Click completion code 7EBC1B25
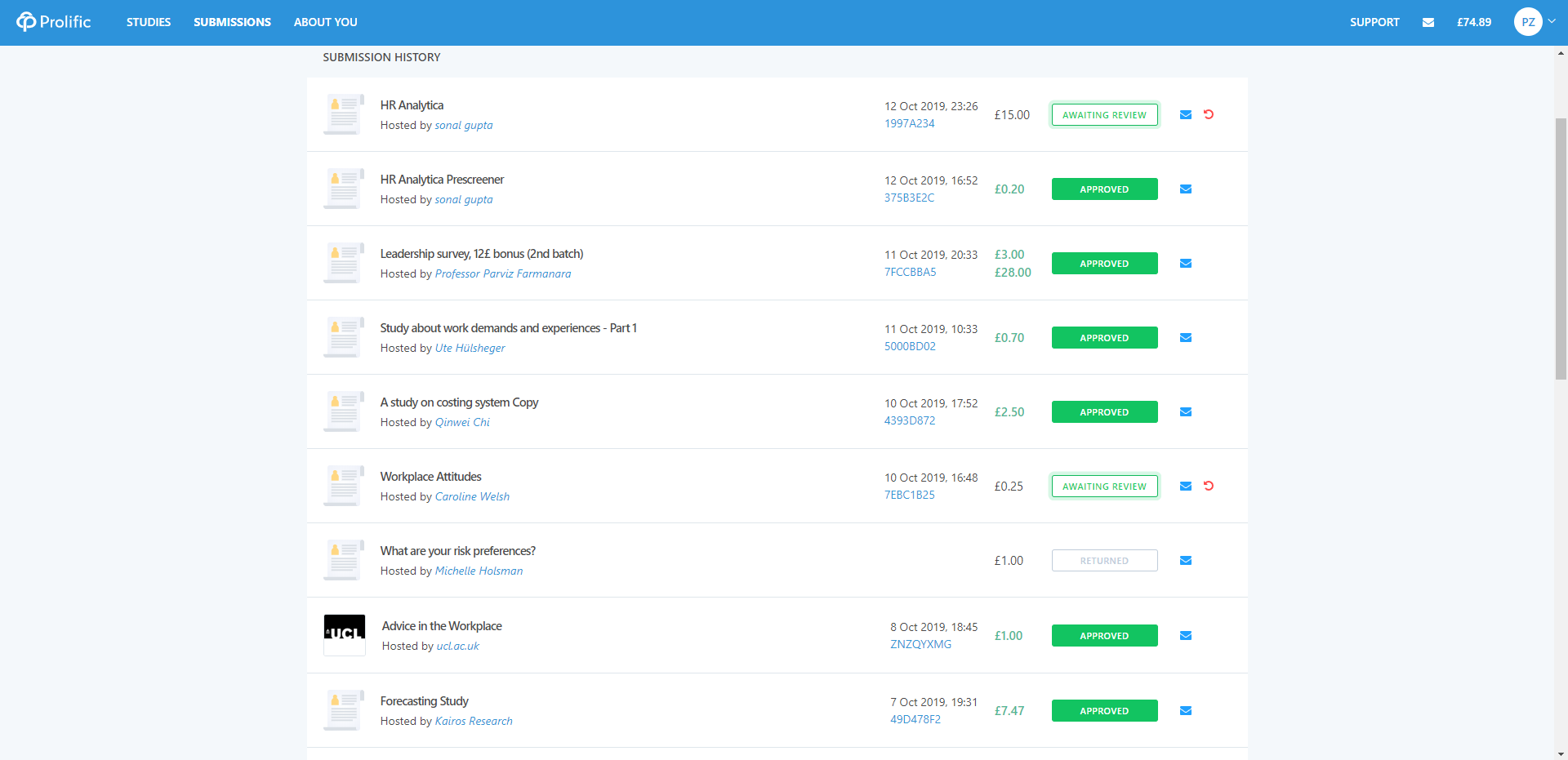This screenshot has height=760, width=1568. (910, 496)
